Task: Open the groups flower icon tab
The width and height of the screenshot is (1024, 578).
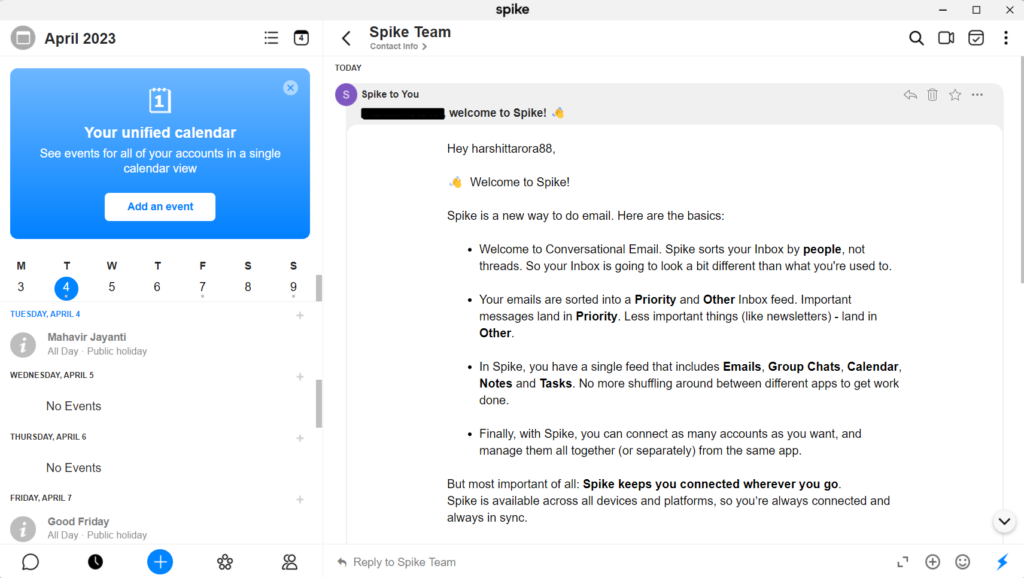Action: [225, 562]
